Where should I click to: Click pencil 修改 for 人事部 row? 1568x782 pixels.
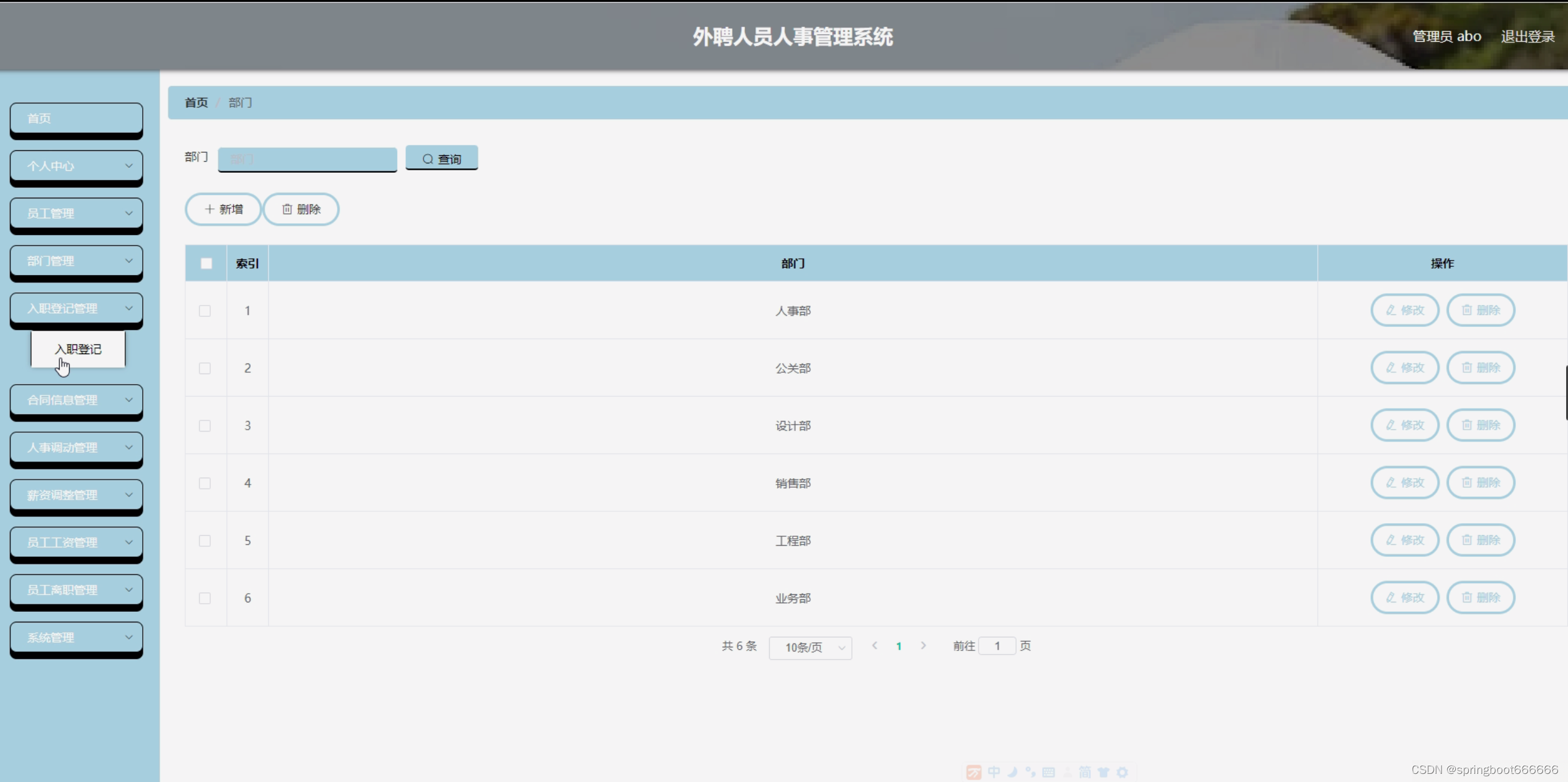coord(1405,311)
